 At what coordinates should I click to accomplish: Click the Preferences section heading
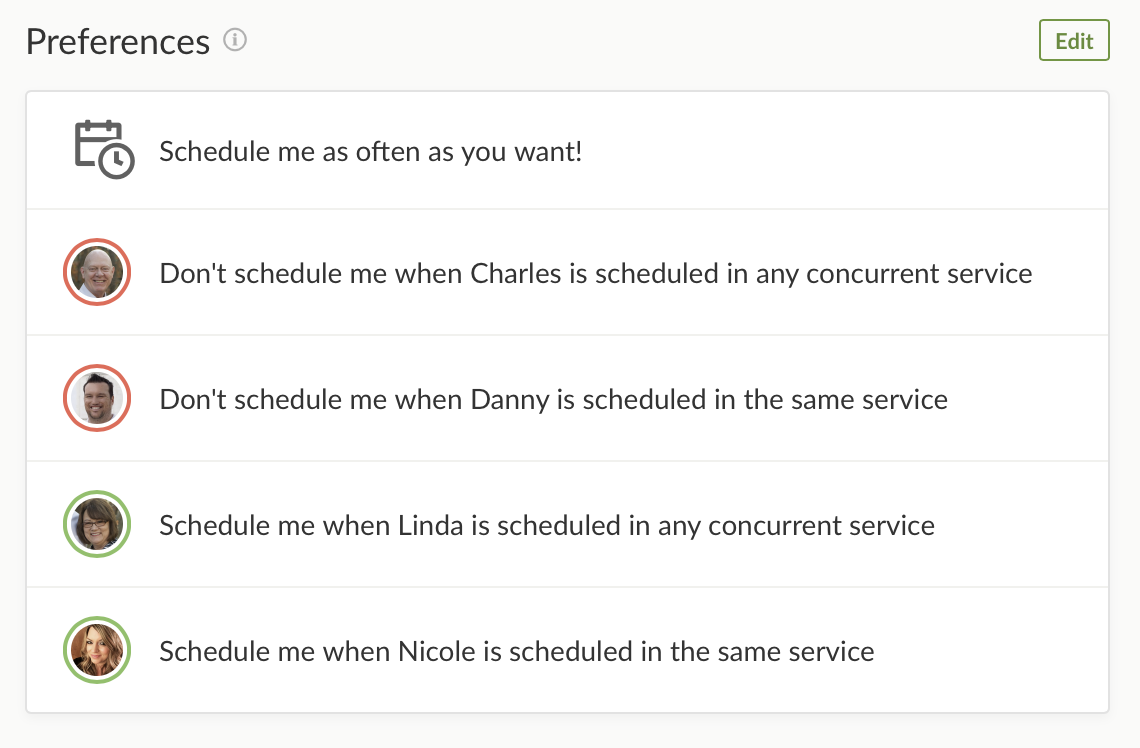click(x=118, y=42)
